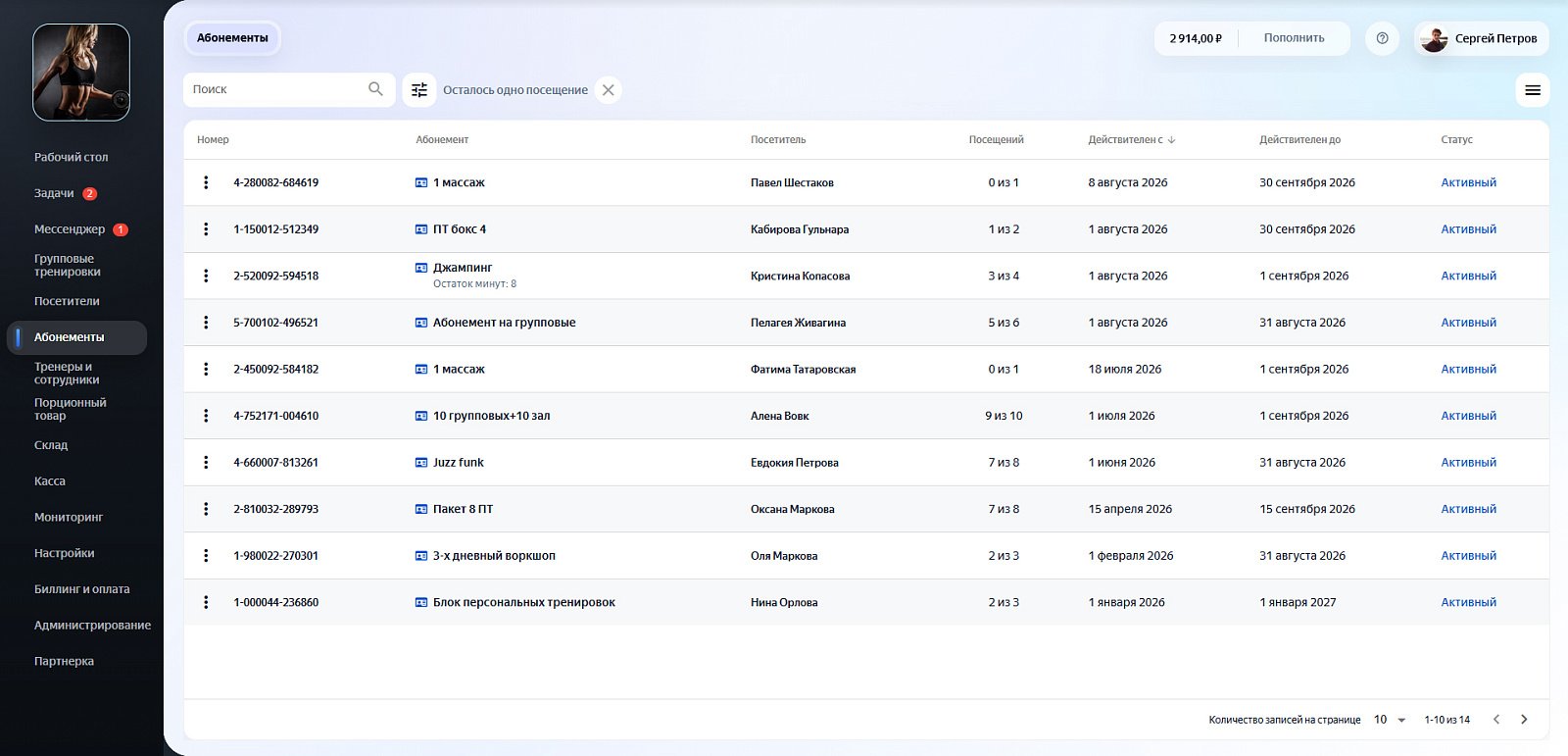Go to 'Групповые тренировки' section
Viewport: 1568px width, 756px height.
pyautogui.click(x=68, y=266)
